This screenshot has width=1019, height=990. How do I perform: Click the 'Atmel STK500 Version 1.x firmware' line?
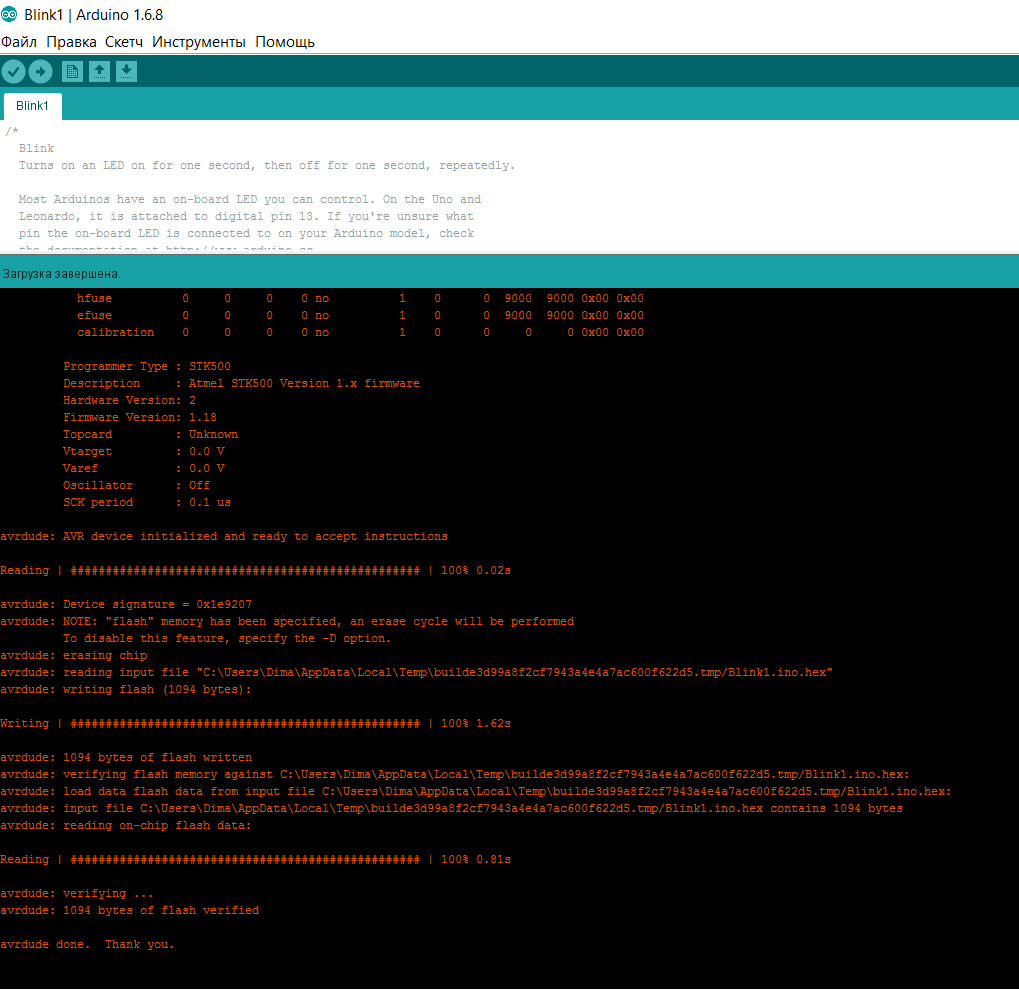coord(241,384)
